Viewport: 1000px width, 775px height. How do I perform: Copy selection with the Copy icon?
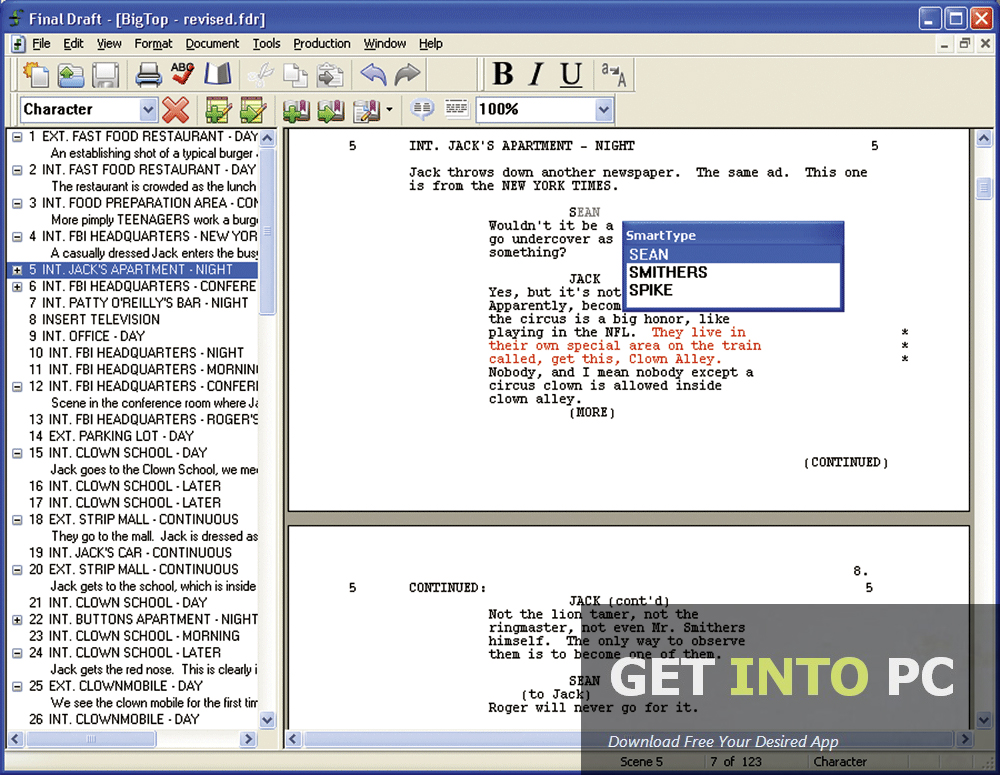point(295,75)
